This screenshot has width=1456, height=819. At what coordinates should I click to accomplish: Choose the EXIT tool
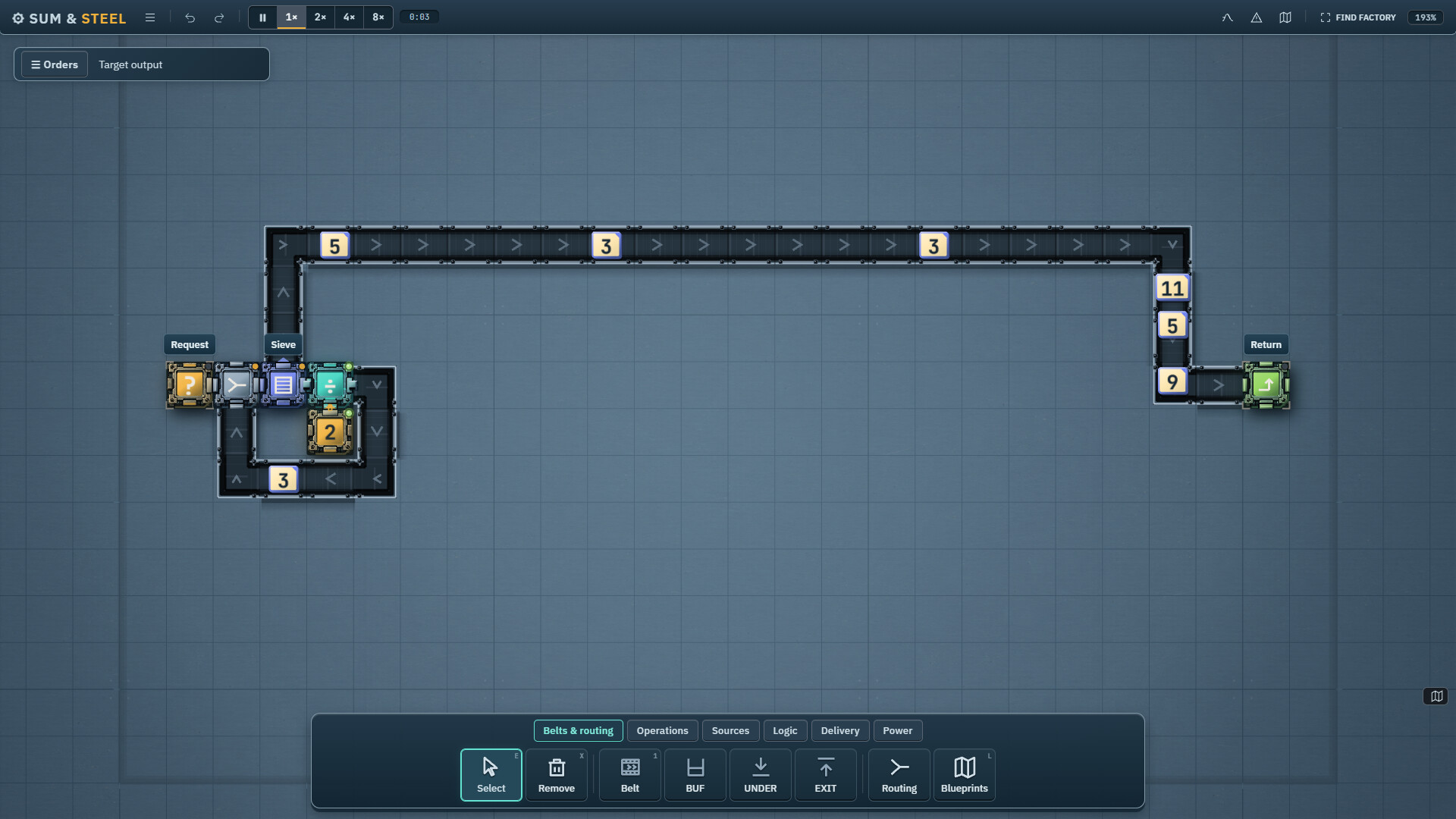[x=826, y=774]
